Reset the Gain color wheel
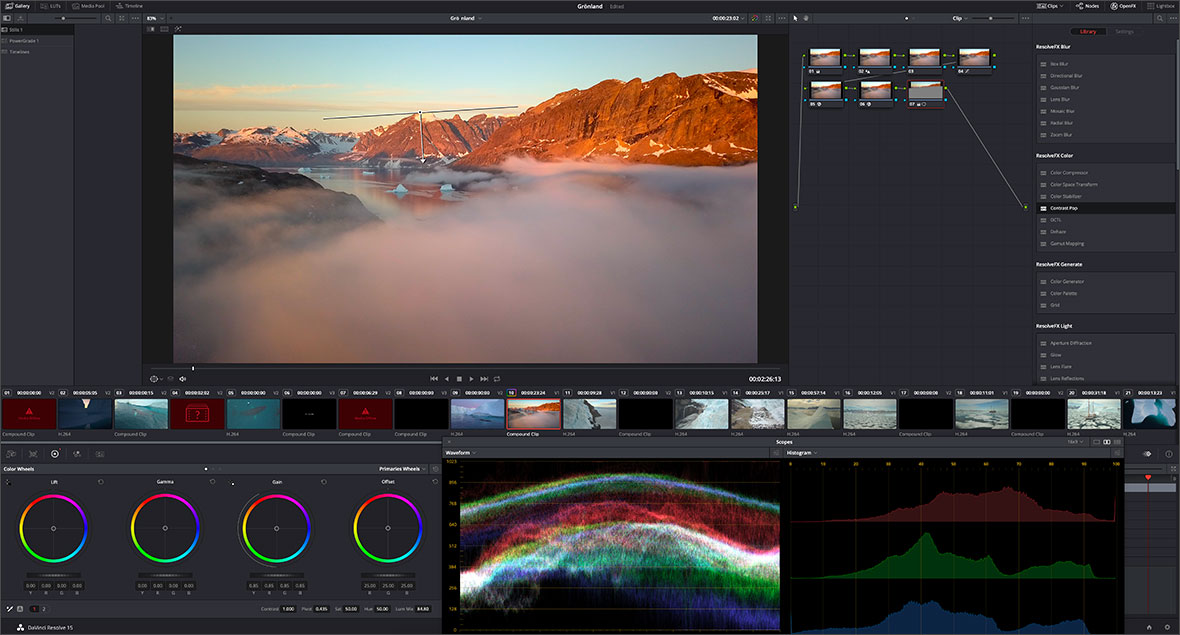 click(x=323, y=482)
